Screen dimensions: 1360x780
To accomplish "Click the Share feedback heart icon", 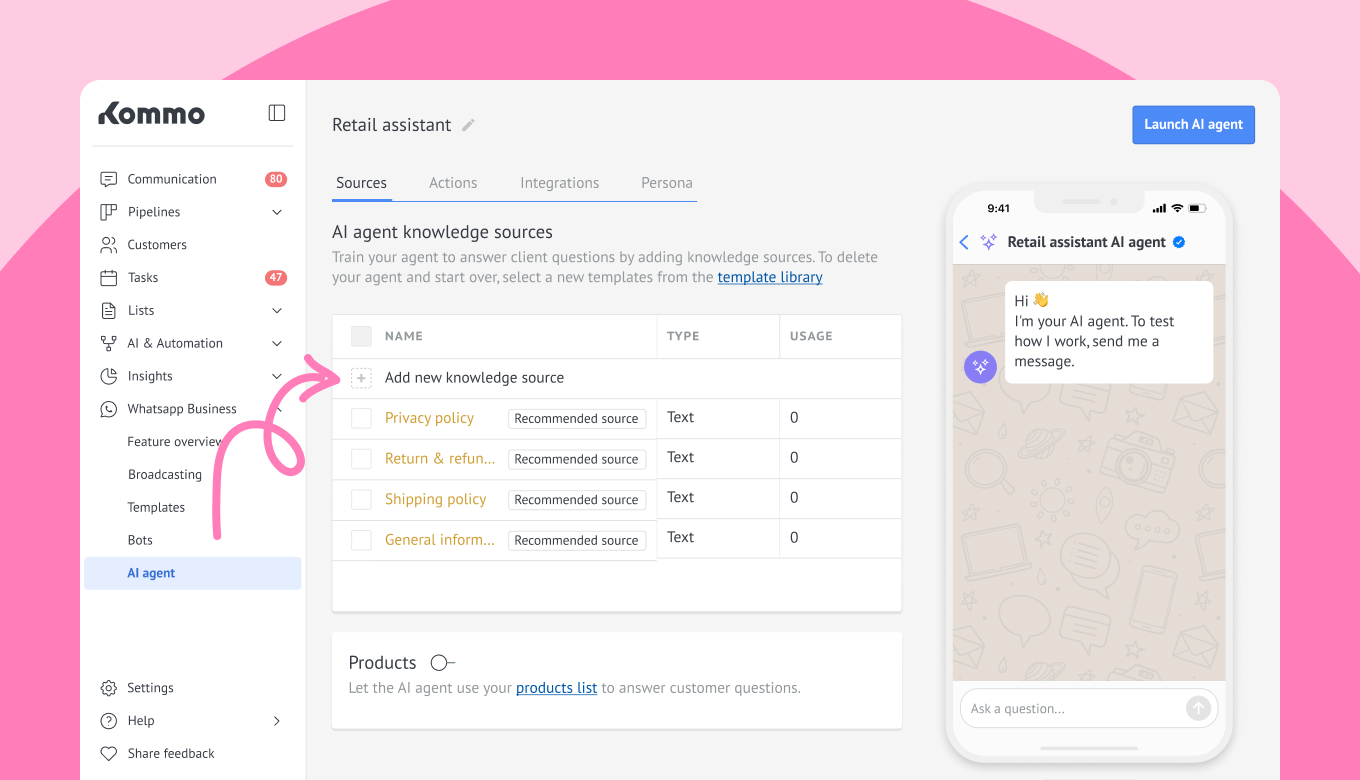I will click(x=109, y=754).
